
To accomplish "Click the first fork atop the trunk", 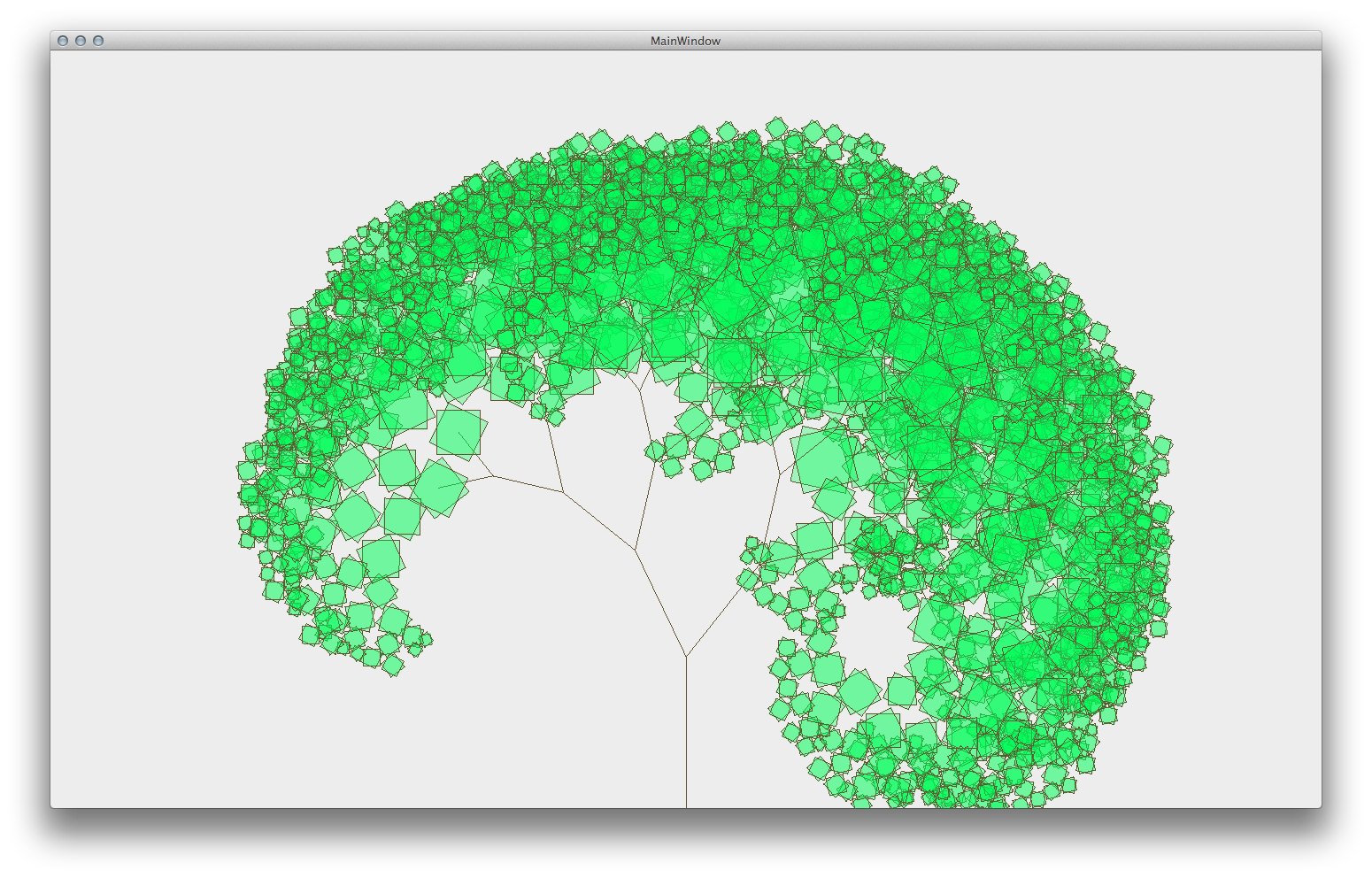I will point(686,656).
